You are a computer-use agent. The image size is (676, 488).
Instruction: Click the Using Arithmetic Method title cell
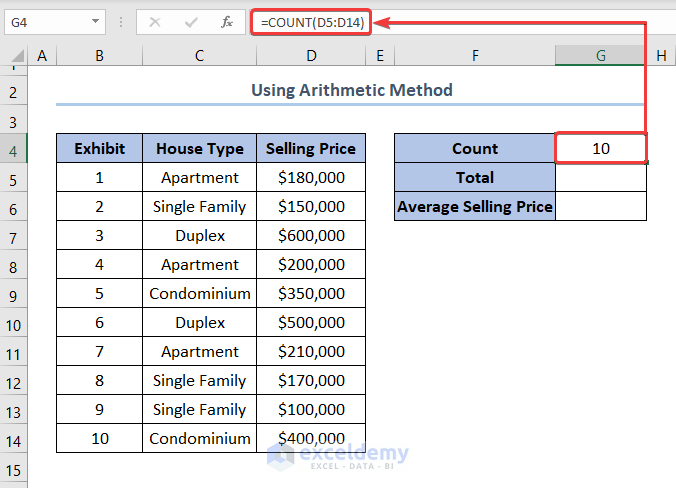(x=351, y=91)
